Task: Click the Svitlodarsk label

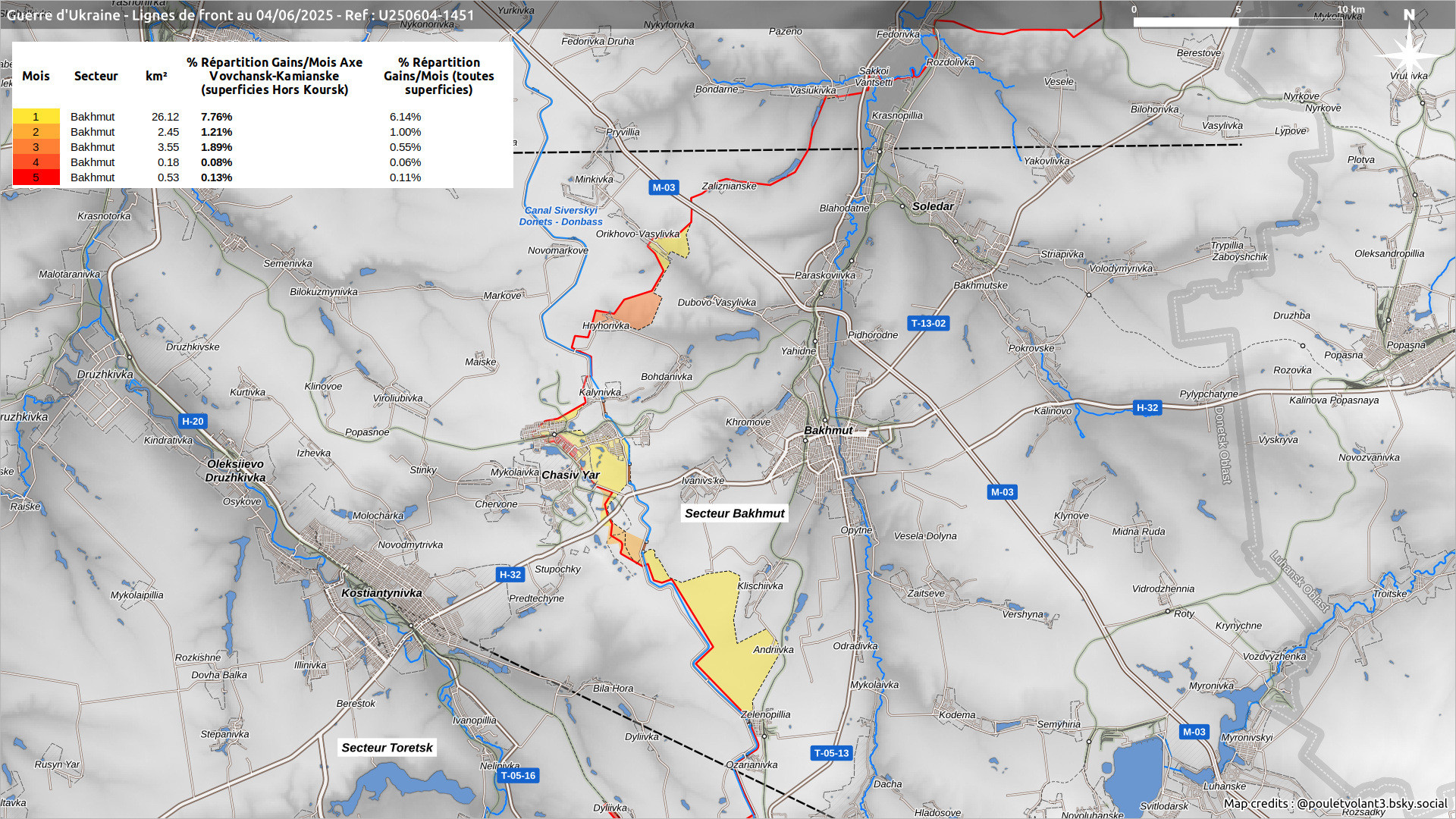Action: tap(1164, 806)
